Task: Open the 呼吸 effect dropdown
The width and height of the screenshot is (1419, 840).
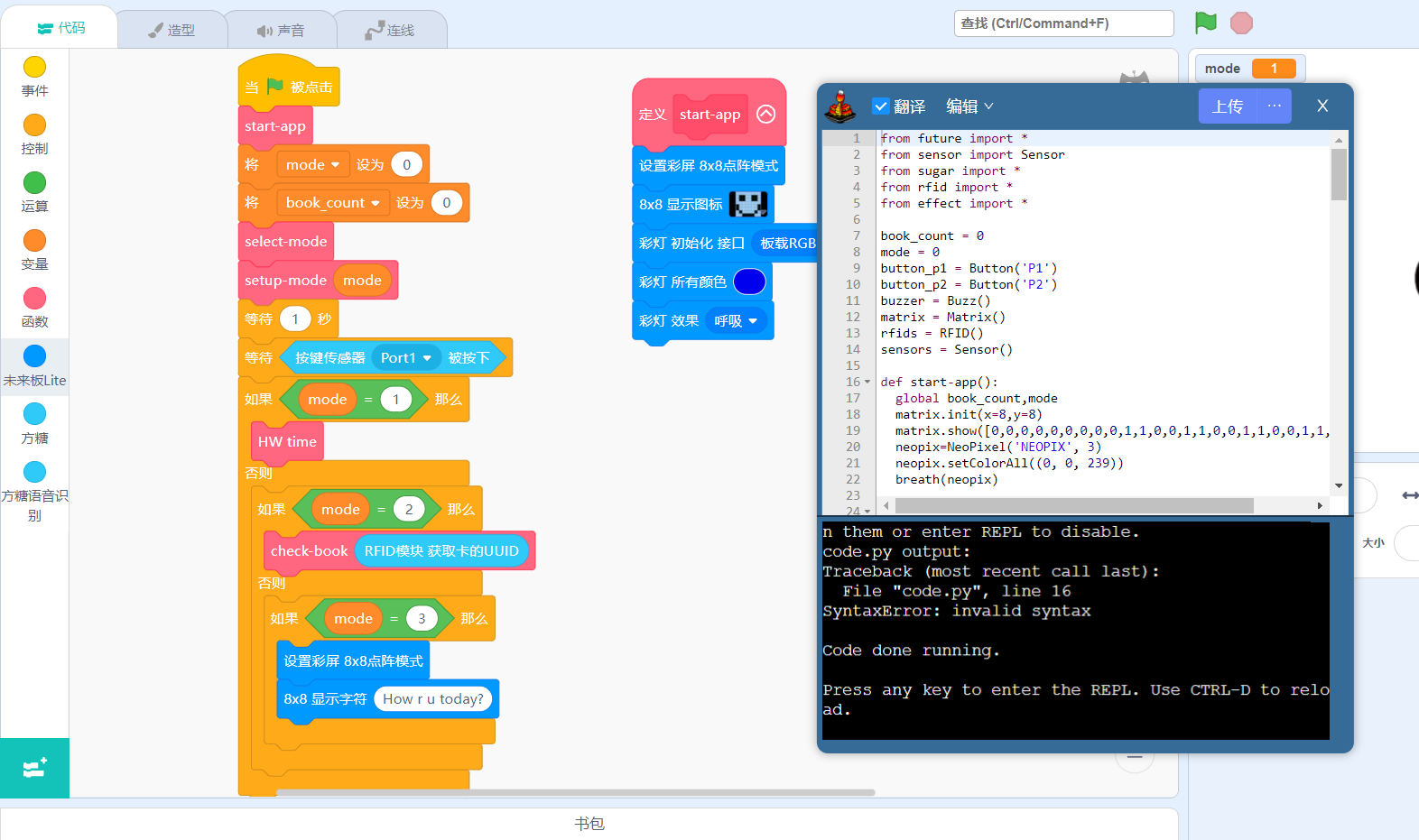Action: [x=736, y=321]
